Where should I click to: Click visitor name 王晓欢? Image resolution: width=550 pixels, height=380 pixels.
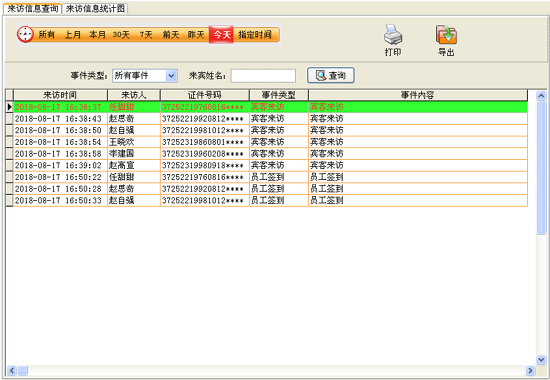point(121,142)
